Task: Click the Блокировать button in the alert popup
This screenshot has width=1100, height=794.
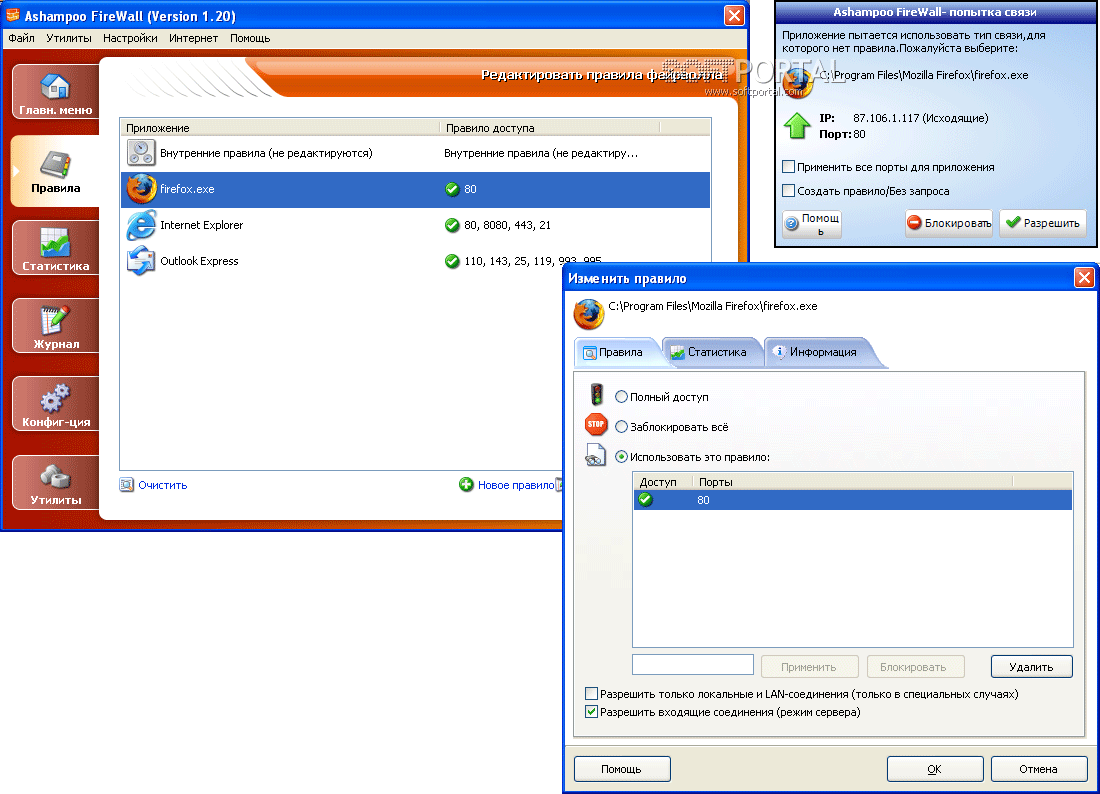Action: pyautogui.click(x=948, y=223)
